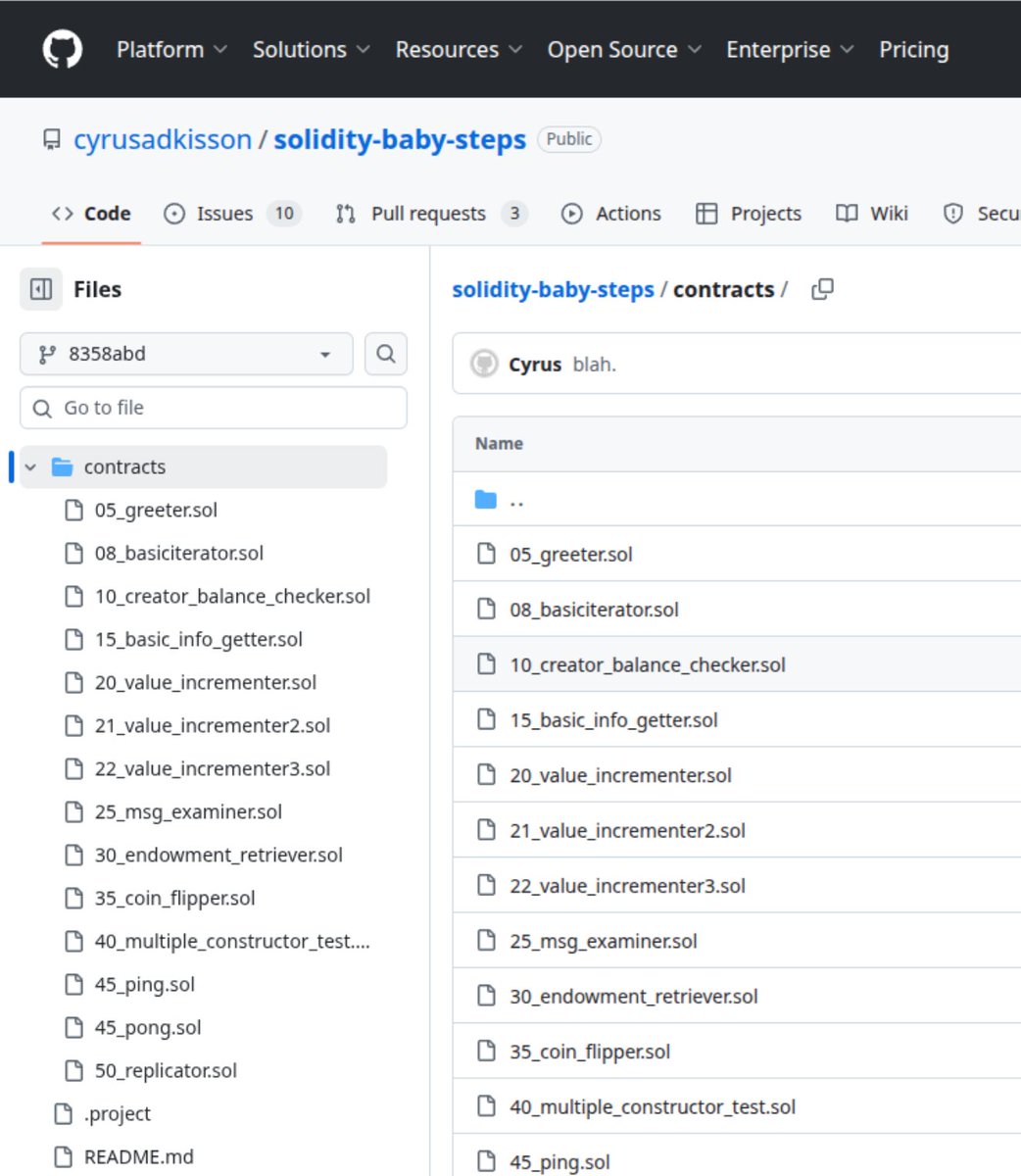Open the GitHub home logo
This screenshot has height=1176, width=1021.
click(63, 49)
